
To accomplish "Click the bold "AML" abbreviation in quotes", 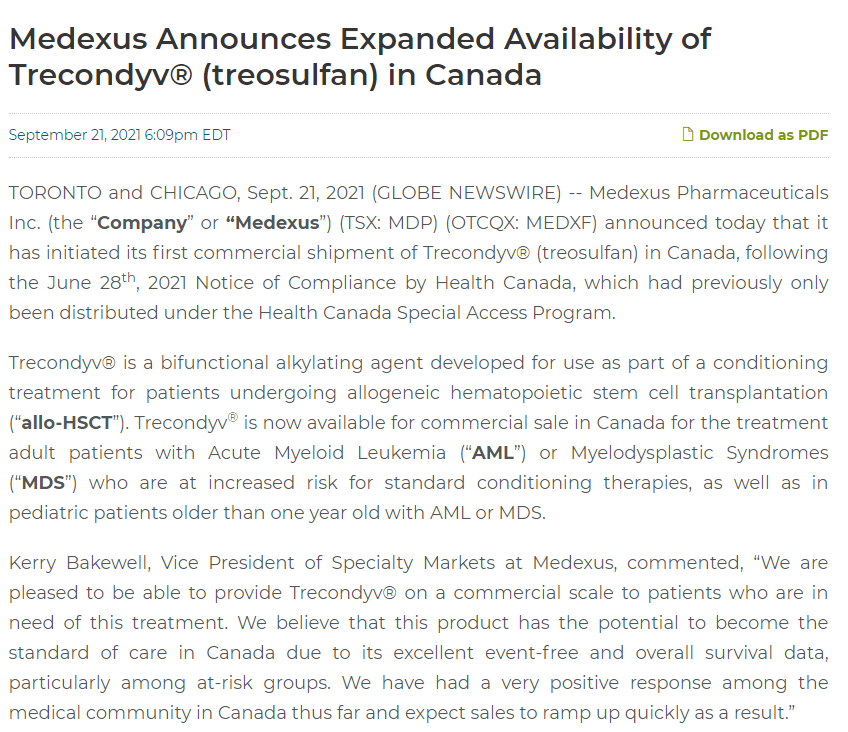I will (x=493, y=452).
